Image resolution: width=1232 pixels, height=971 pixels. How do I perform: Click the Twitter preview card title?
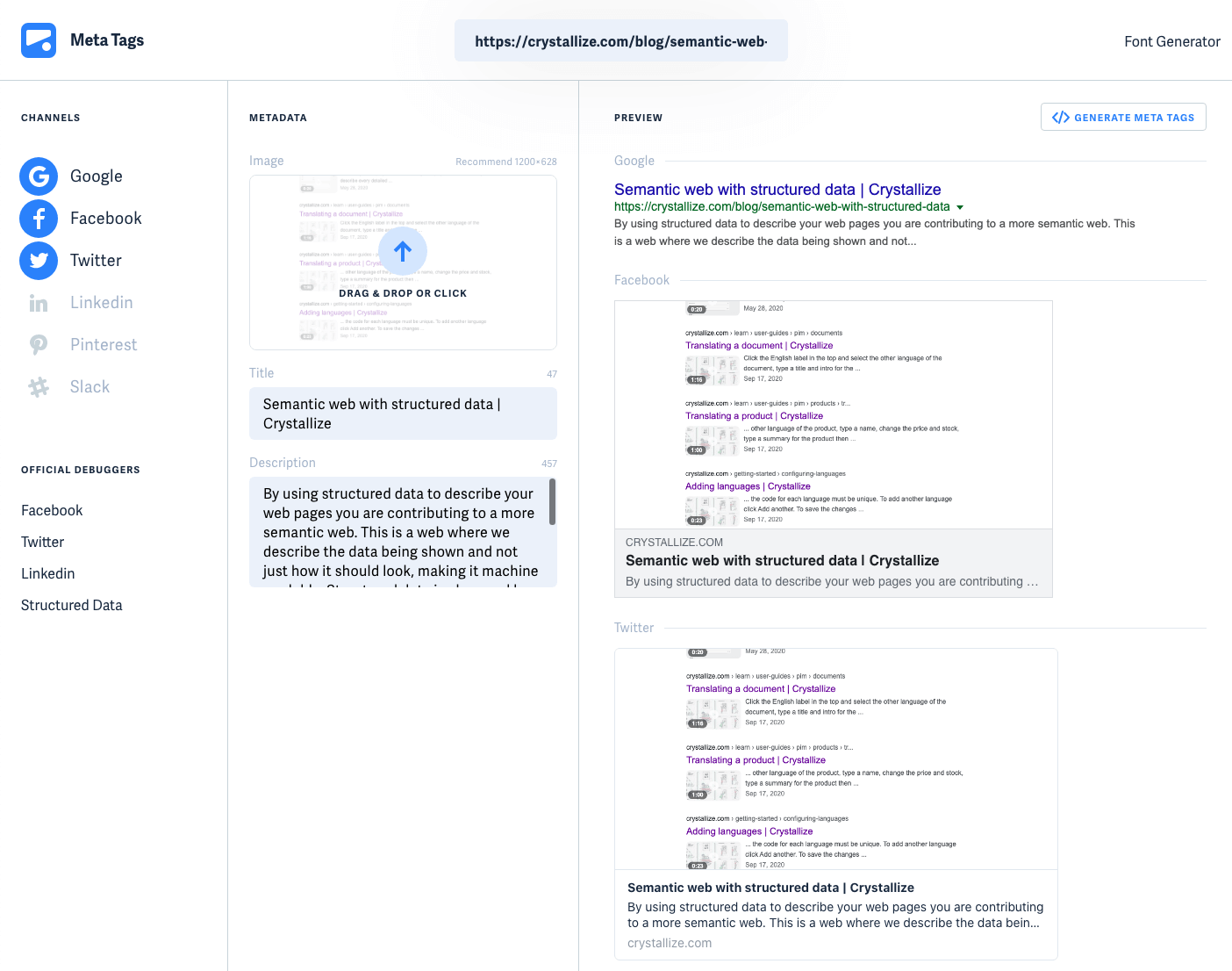(770, 888)
